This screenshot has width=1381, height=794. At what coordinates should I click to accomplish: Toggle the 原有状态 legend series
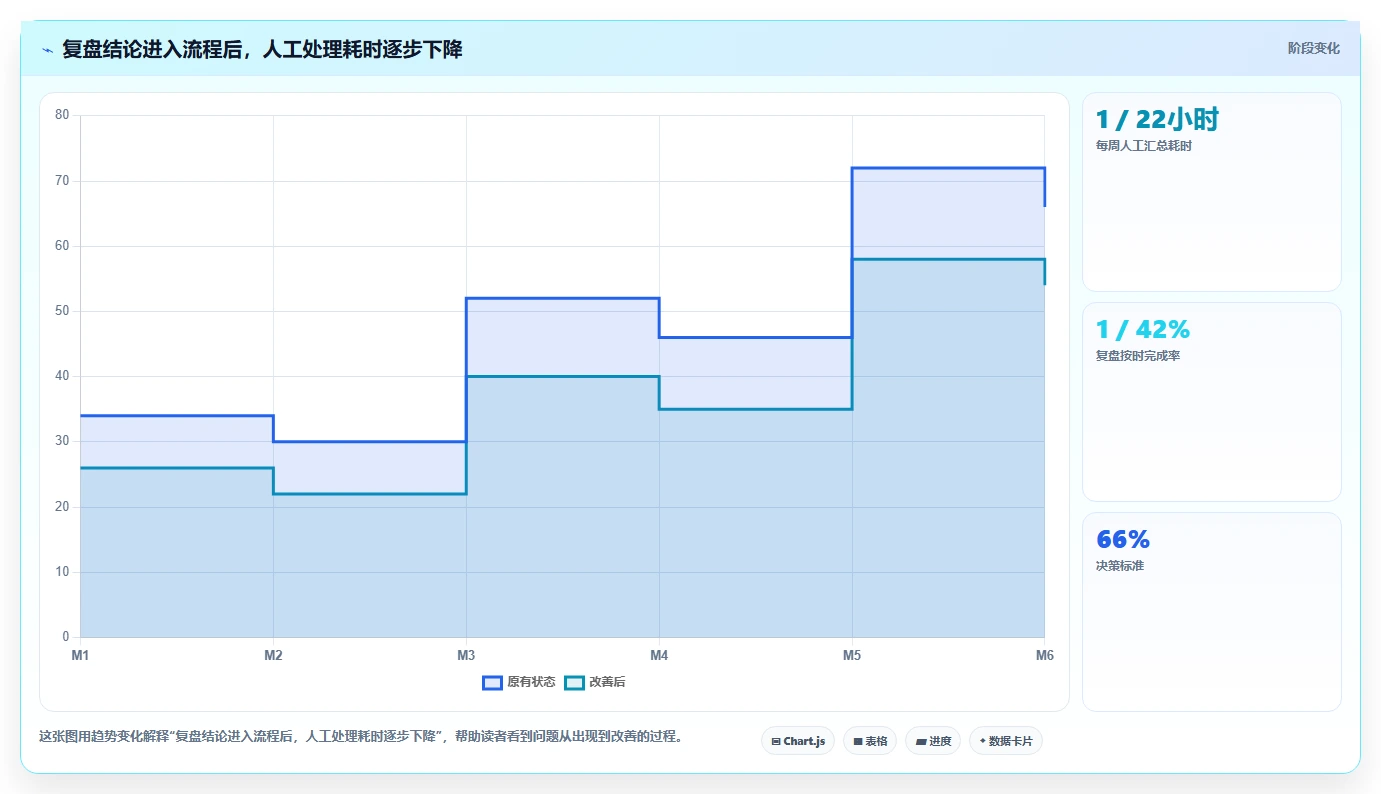click(x=518, y=682)
